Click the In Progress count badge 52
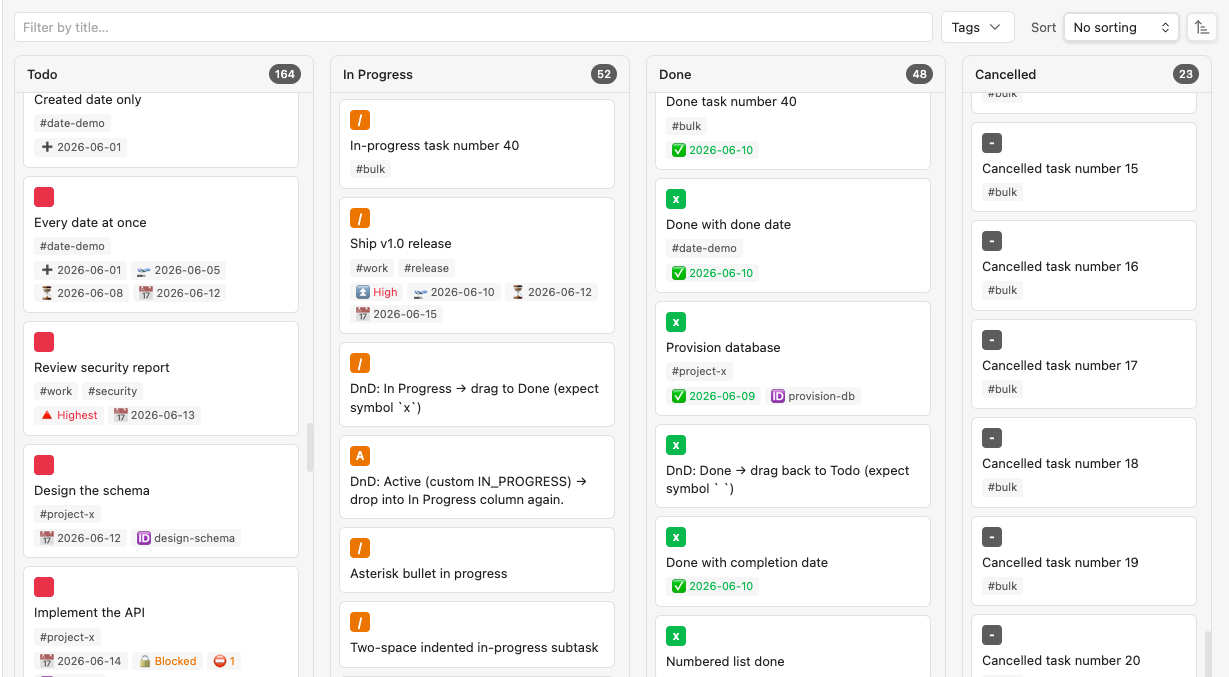 604,74
